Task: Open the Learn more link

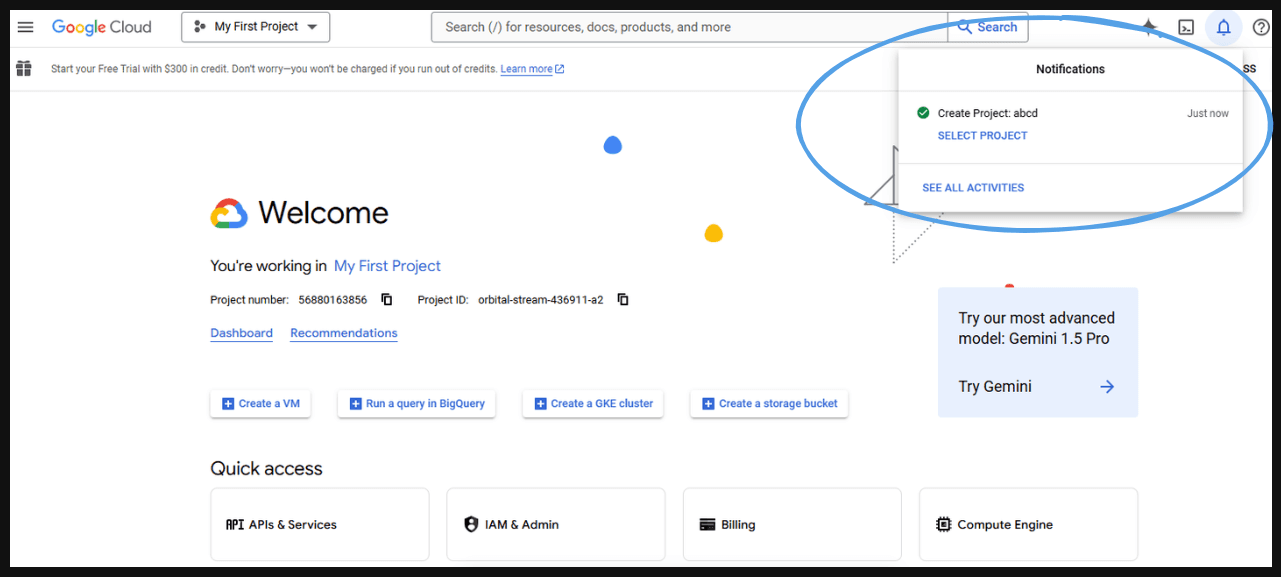Action: point(532,69)
